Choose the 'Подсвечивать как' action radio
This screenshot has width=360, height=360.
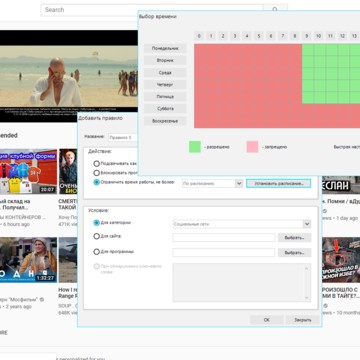(x=97, y=164)
